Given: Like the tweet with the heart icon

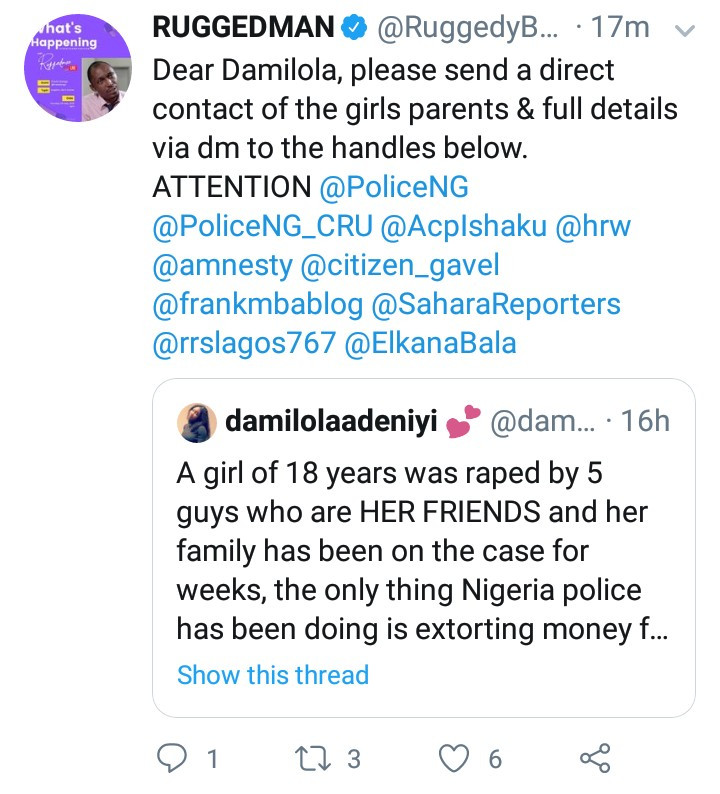Looking at the screenshot, I should click(x=458, y=758).
